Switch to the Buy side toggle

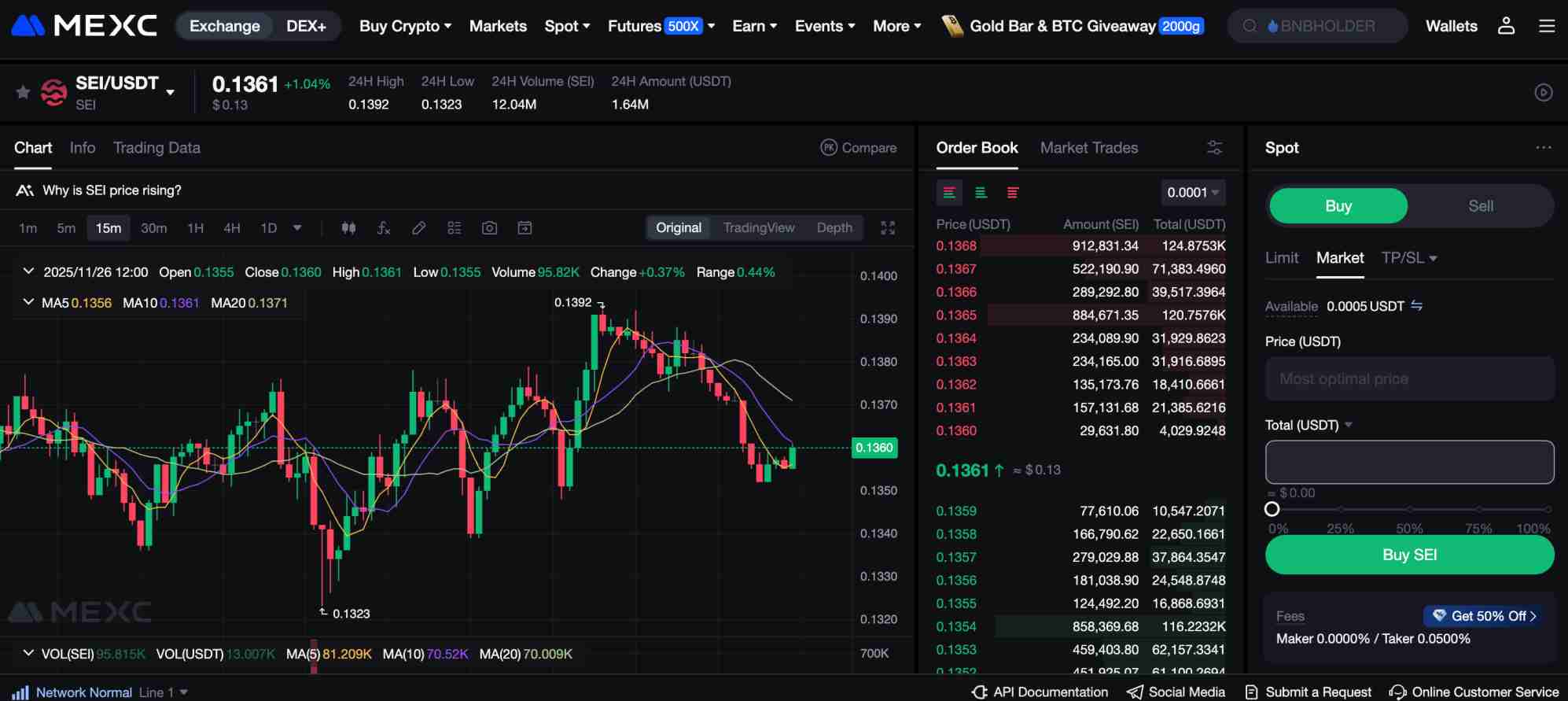1338,206
